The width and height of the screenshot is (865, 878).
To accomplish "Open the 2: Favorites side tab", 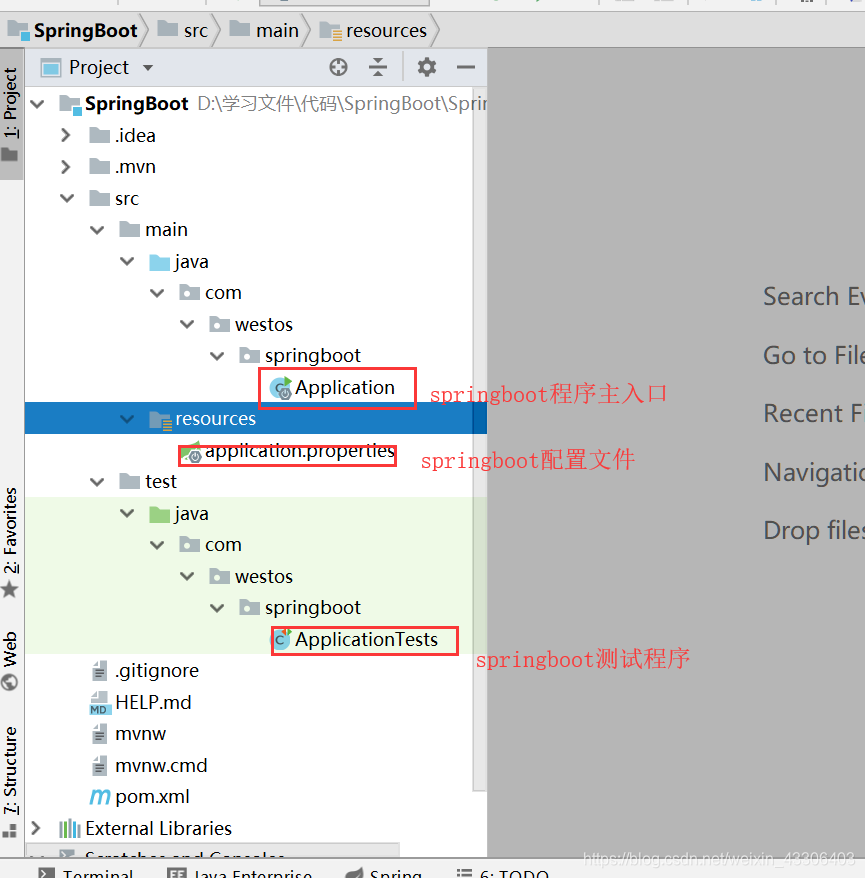I will click(x=11, y=542).
